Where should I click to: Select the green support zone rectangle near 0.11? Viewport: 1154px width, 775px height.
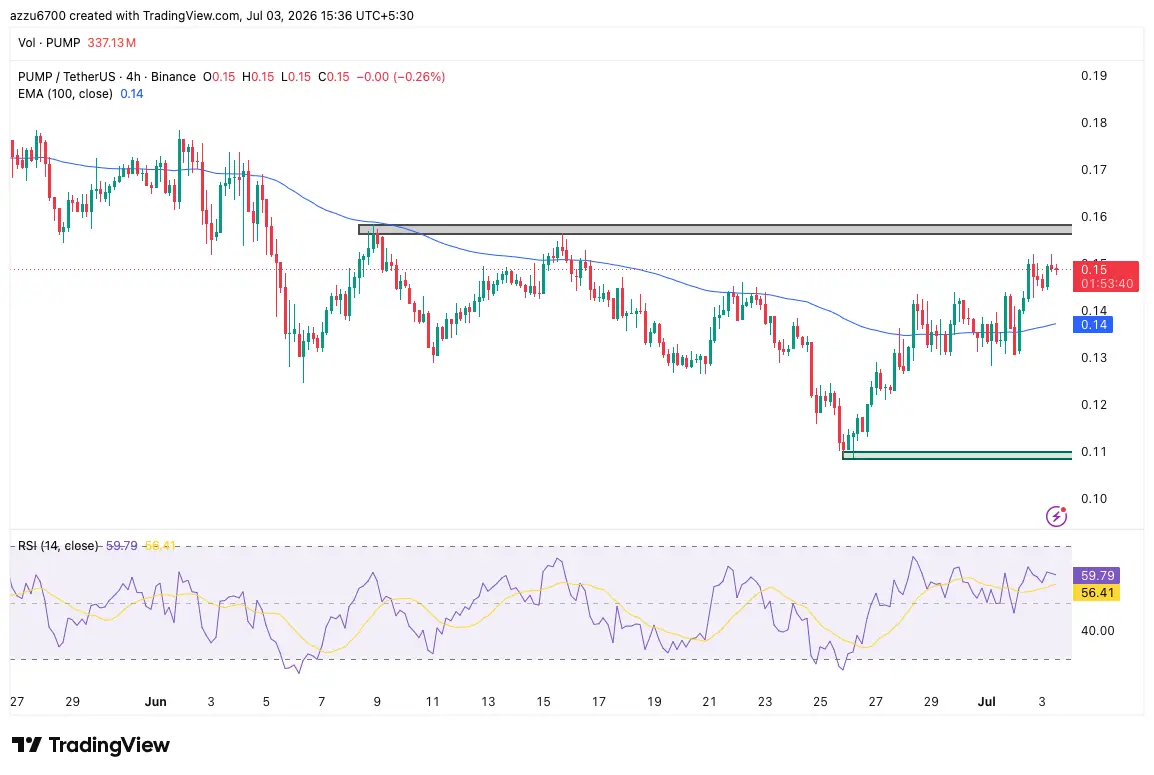coord(957,455)
